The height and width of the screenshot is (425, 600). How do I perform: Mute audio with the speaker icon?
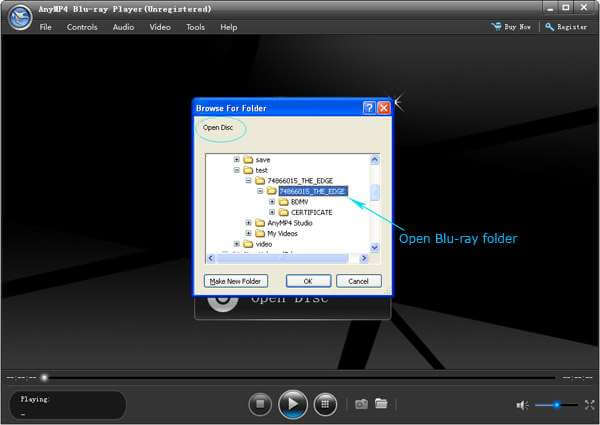click(x=522, y=405)
